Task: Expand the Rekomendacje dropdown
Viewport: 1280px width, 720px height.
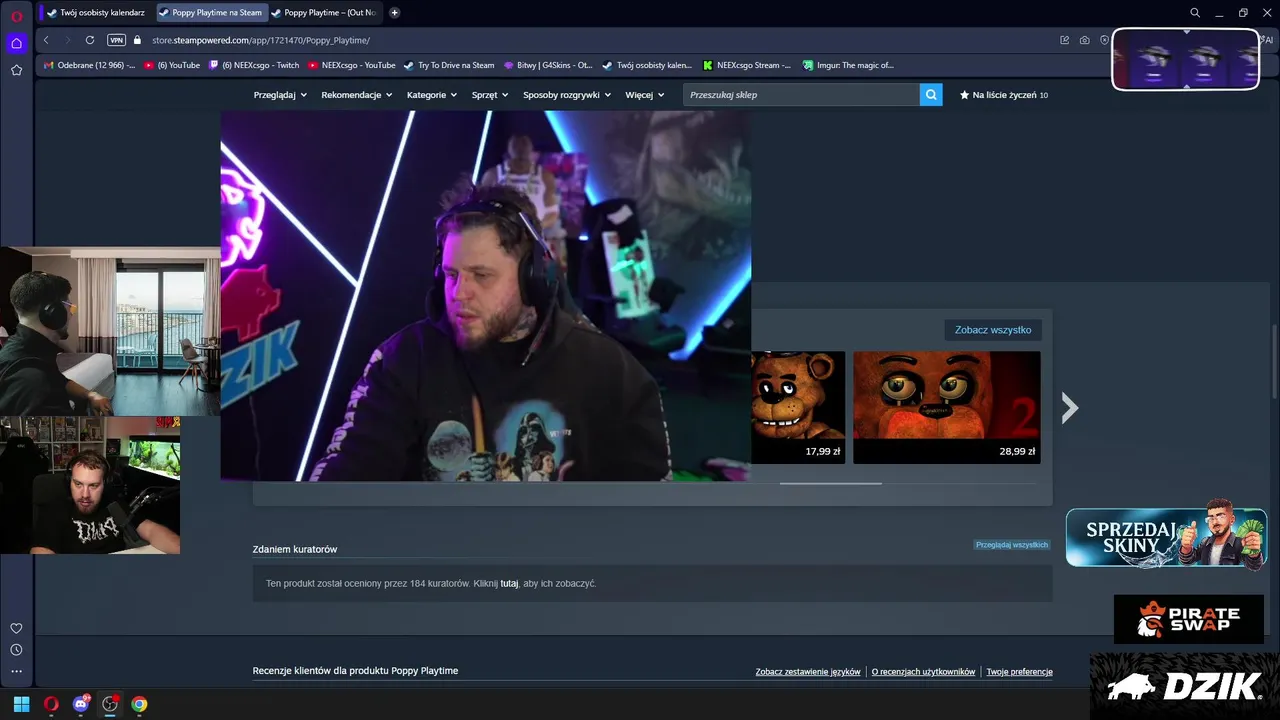Action: tap(357, 95)
